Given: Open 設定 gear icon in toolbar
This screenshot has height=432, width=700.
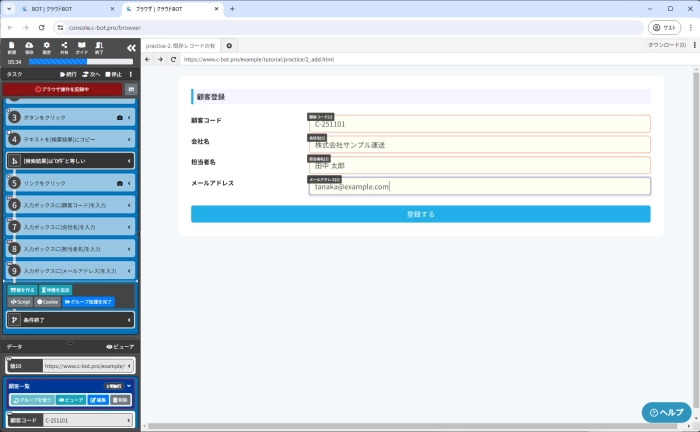Looking at the screenshot, I should point(47,47).
